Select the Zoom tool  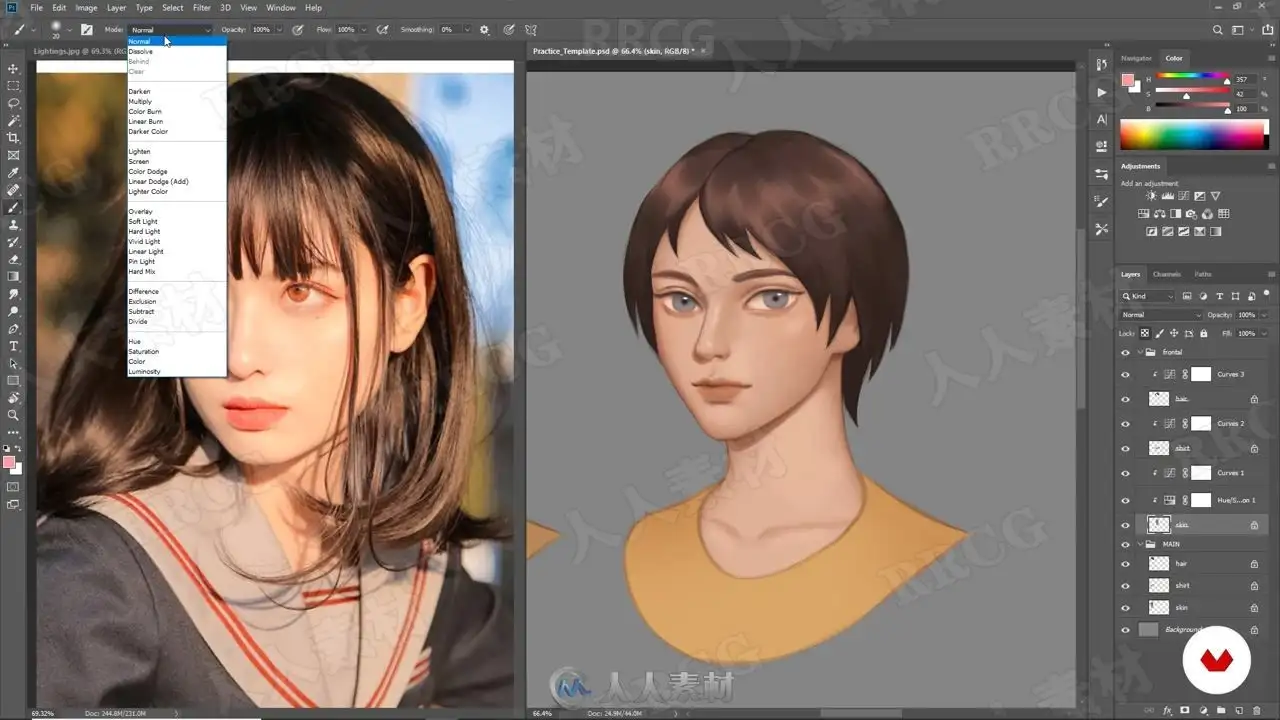(x=13, y=415)
